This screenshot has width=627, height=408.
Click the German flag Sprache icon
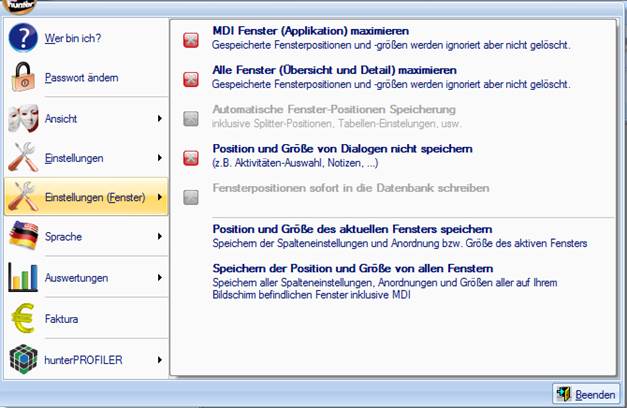click(x=22, y=237)
